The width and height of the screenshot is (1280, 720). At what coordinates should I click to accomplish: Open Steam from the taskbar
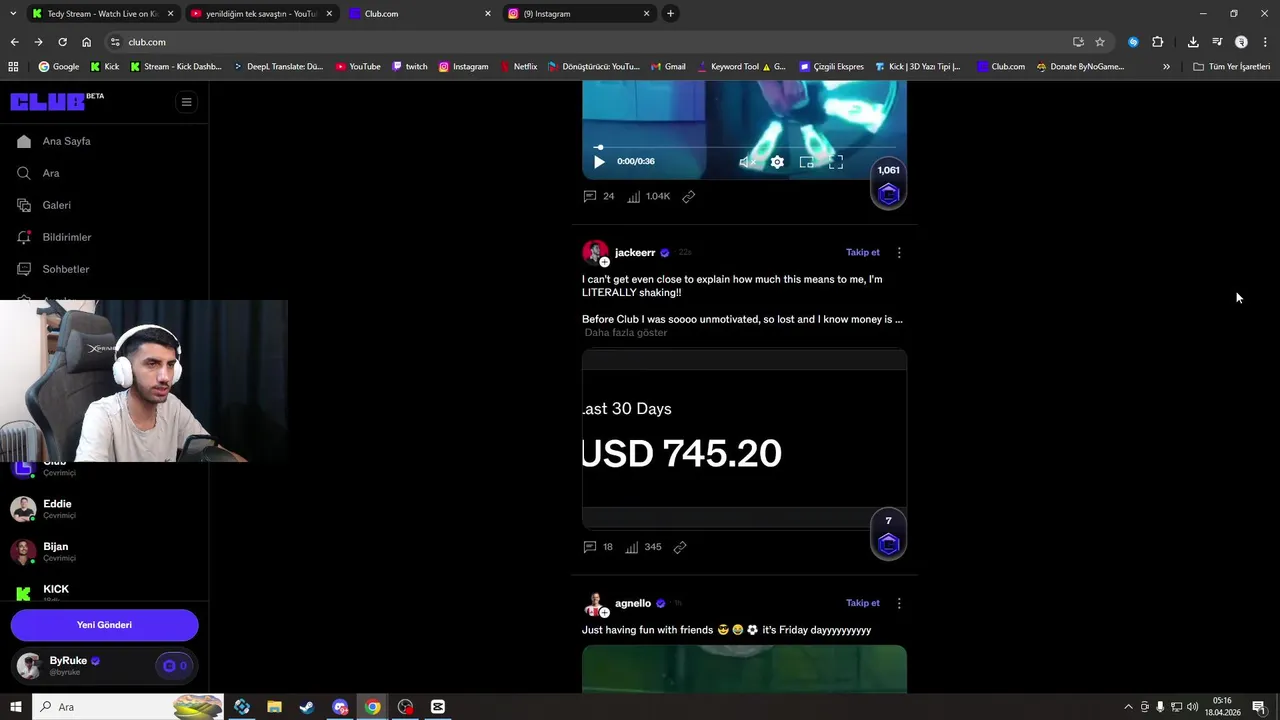click(307, 707)
